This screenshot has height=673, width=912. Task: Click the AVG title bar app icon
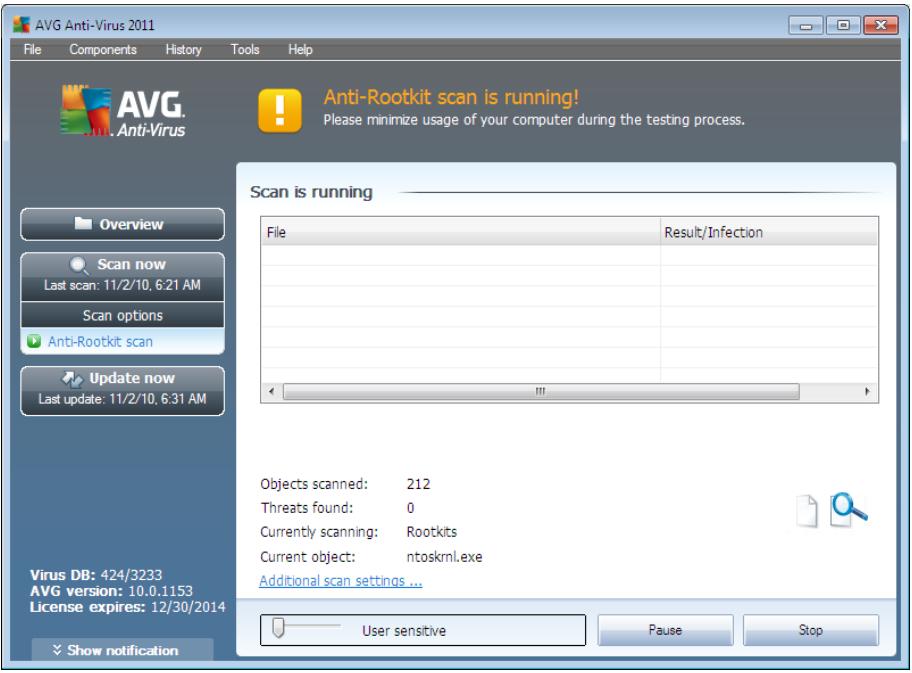coord(22,25)
